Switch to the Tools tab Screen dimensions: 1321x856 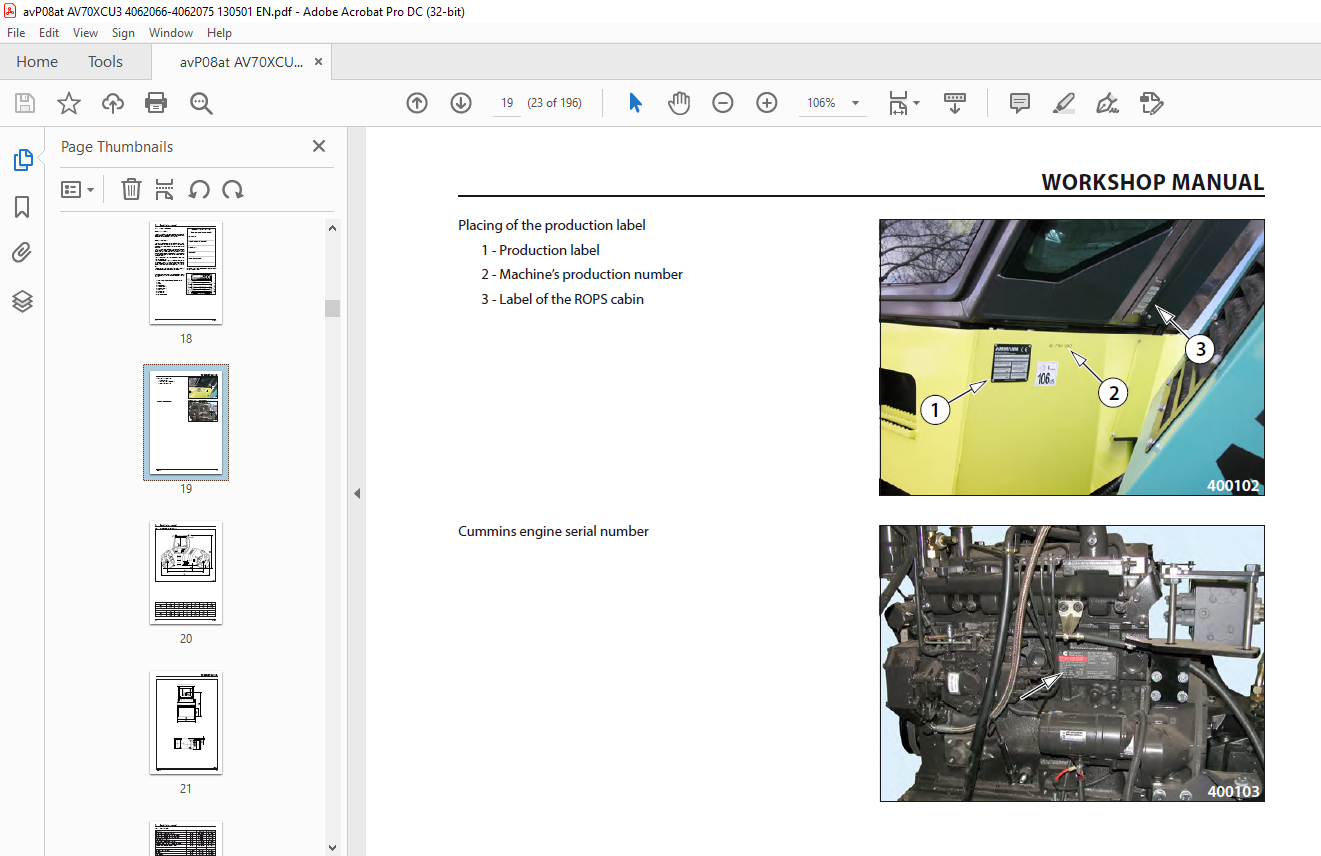click(x=105, y=61)
